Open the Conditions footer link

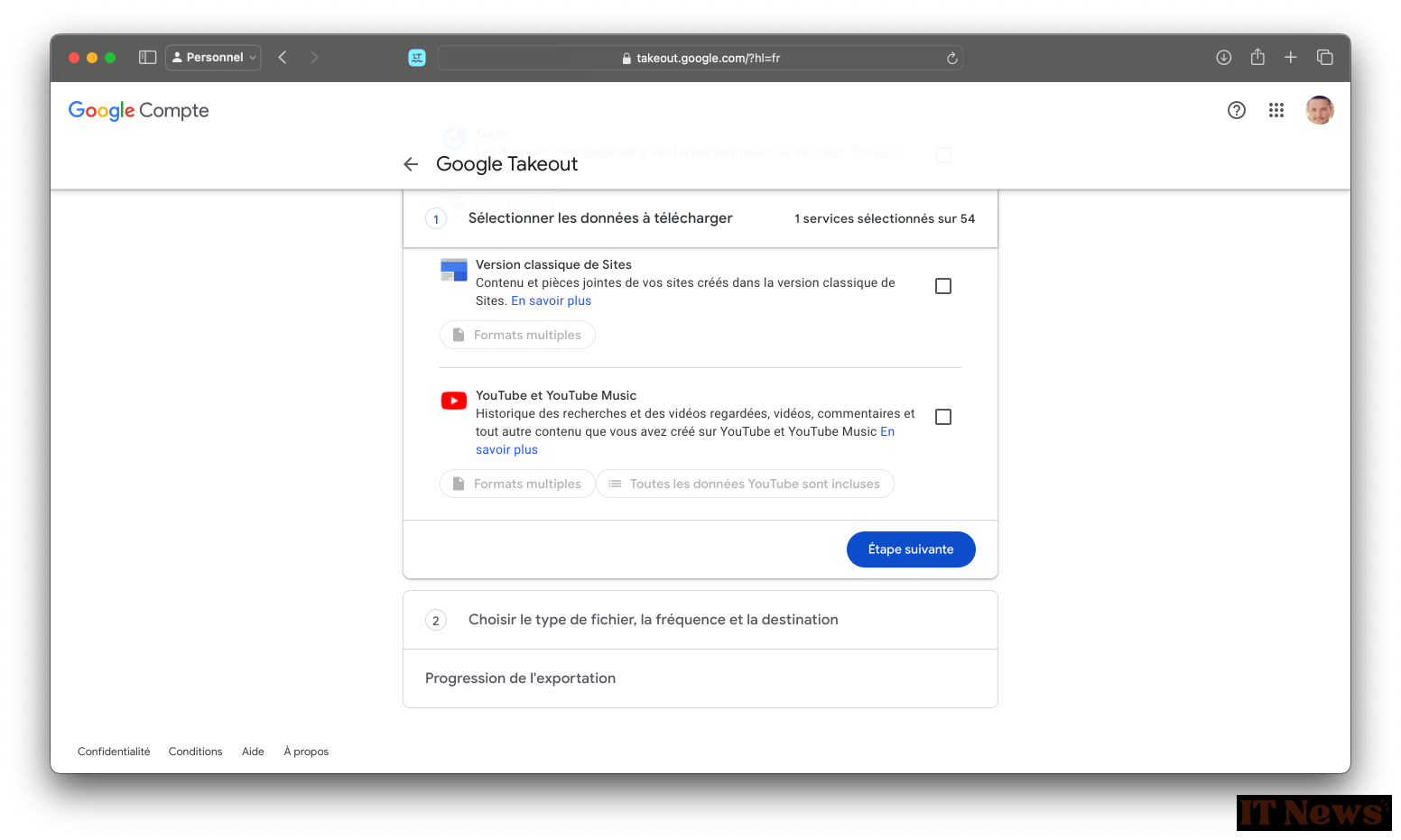tap(195, 752)
